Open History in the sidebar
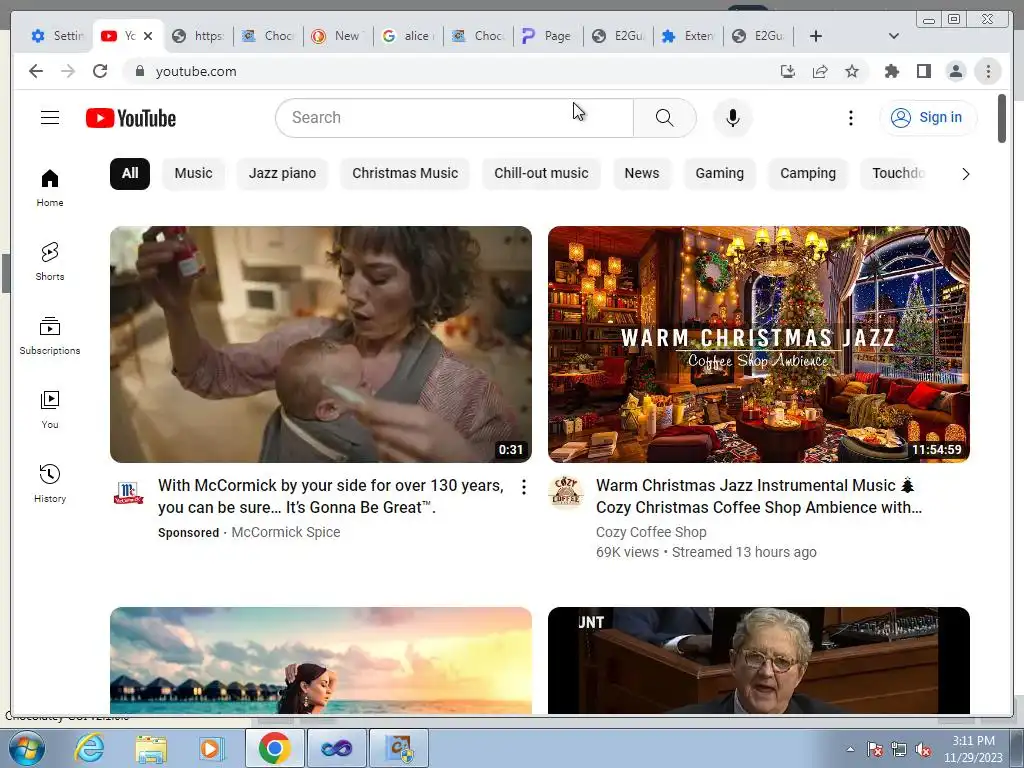Image resolution: width=1024 pixels, height=768 pixels. (50, 483)
